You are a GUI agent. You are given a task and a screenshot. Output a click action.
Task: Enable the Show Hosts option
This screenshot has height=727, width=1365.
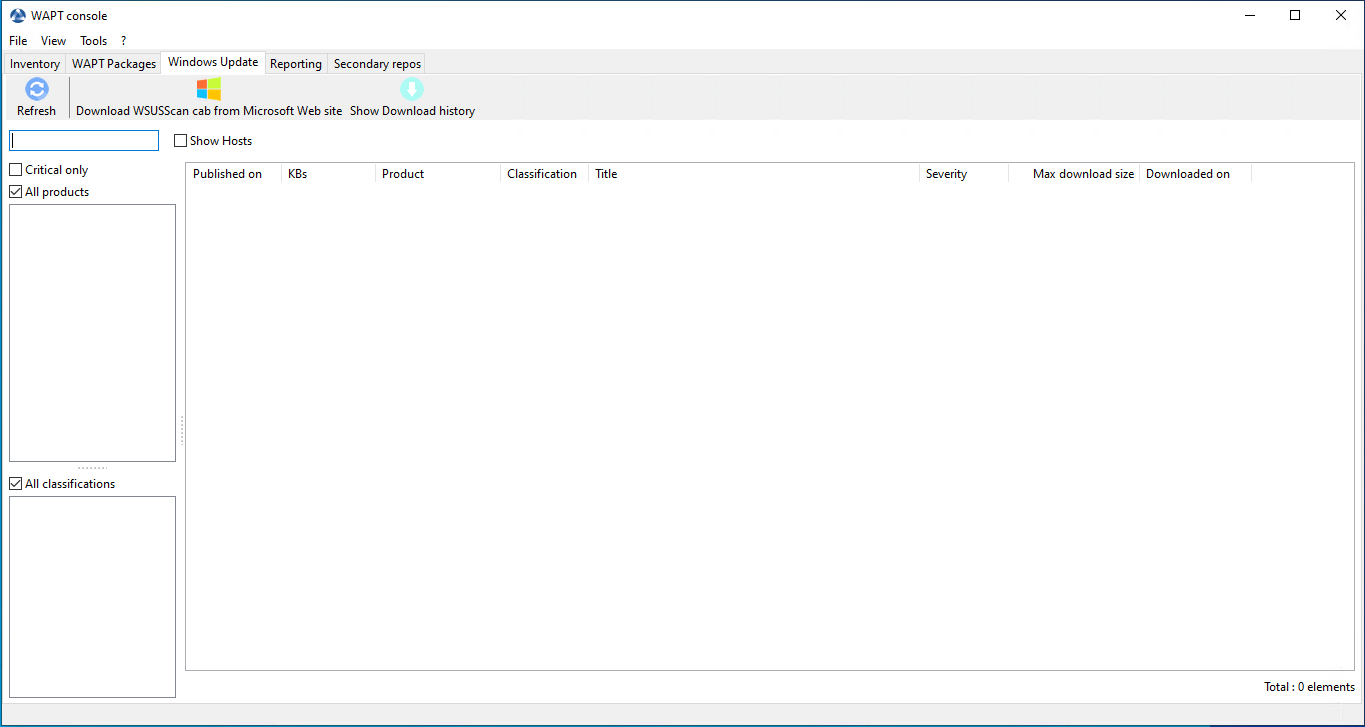click(181, 140)
